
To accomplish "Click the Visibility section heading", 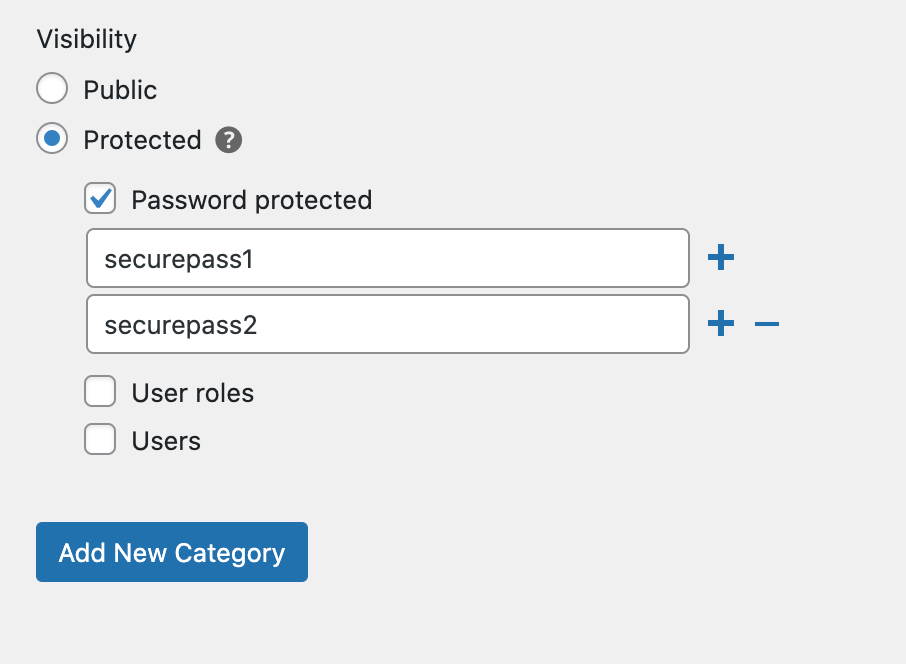I will click(x=87, y=39).
